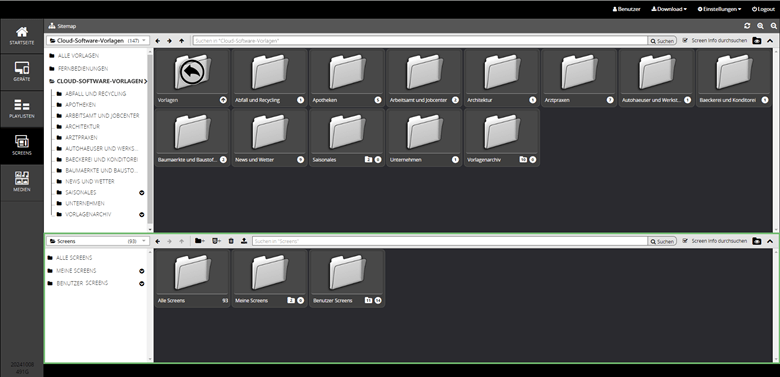780x377 pixels.
Task: Click back arrow in Cloud-Software-Vorlagen toolbar
Action: click(158, 41)
